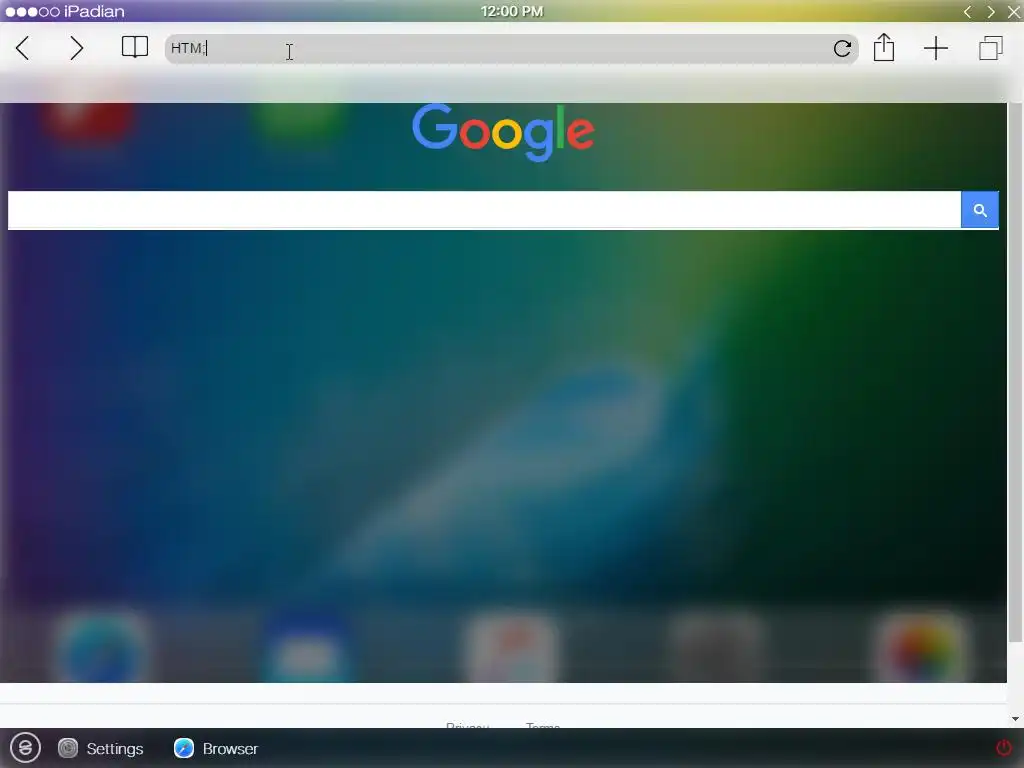
Task: Click the page vertical scrollbar
Action: click(x=1015, y=372)
